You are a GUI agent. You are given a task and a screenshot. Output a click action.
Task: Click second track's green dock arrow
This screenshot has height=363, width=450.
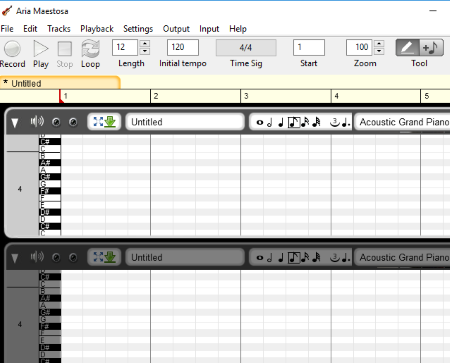(110, 257)
